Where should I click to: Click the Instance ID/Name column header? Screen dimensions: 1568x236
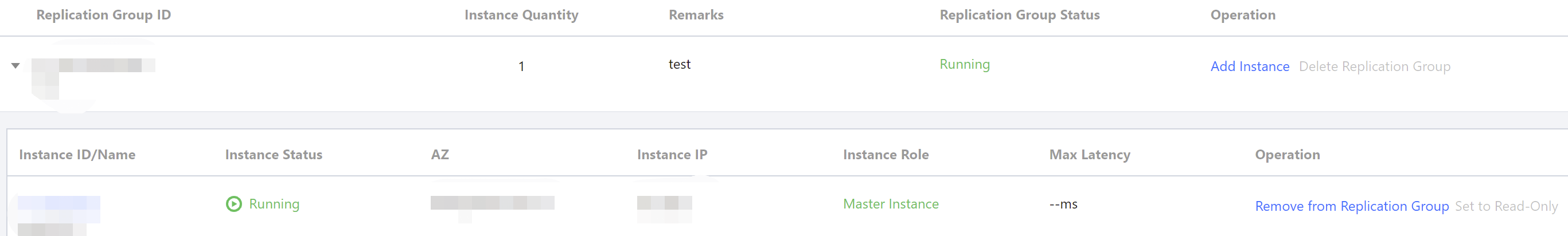(x=77, y=155)
